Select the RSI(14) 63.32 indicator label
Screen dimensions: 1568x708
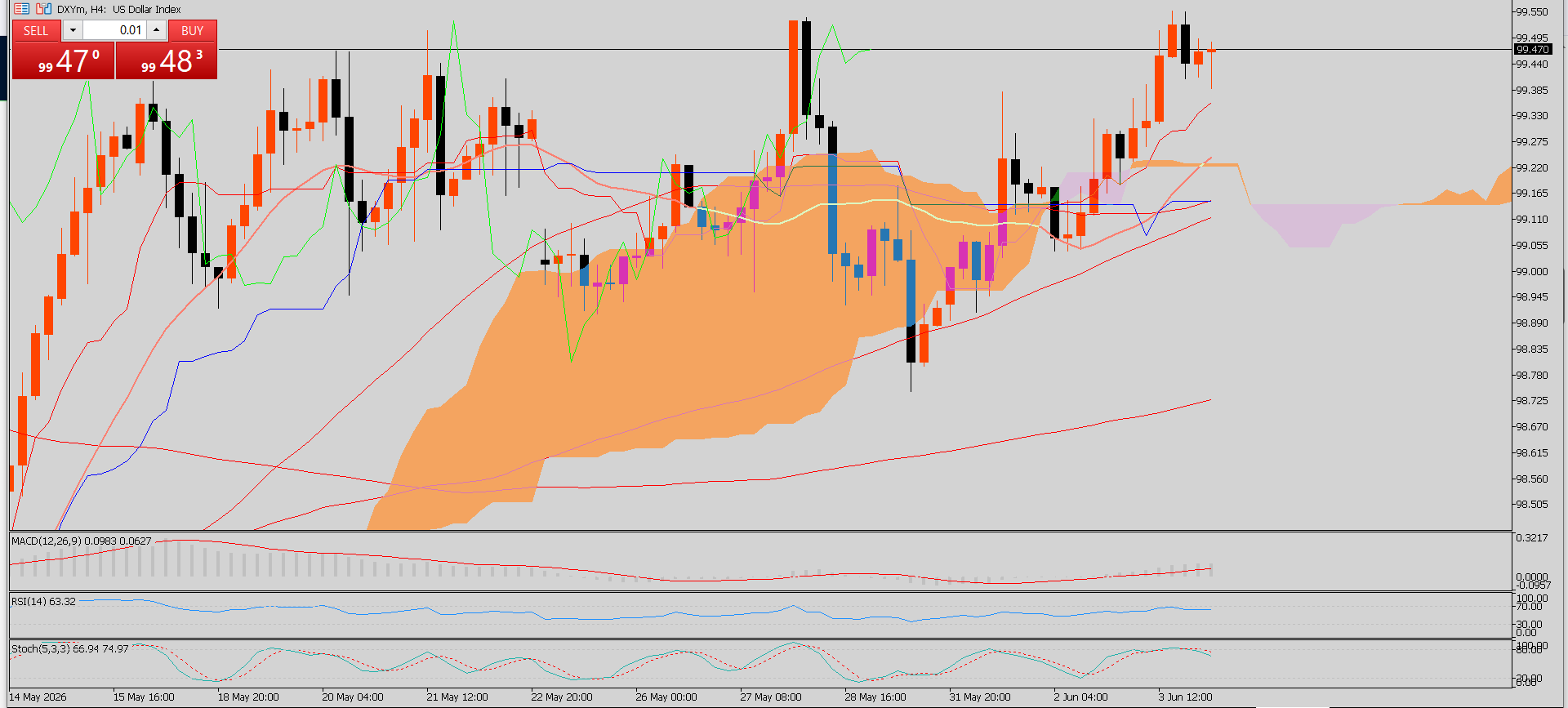43,601
